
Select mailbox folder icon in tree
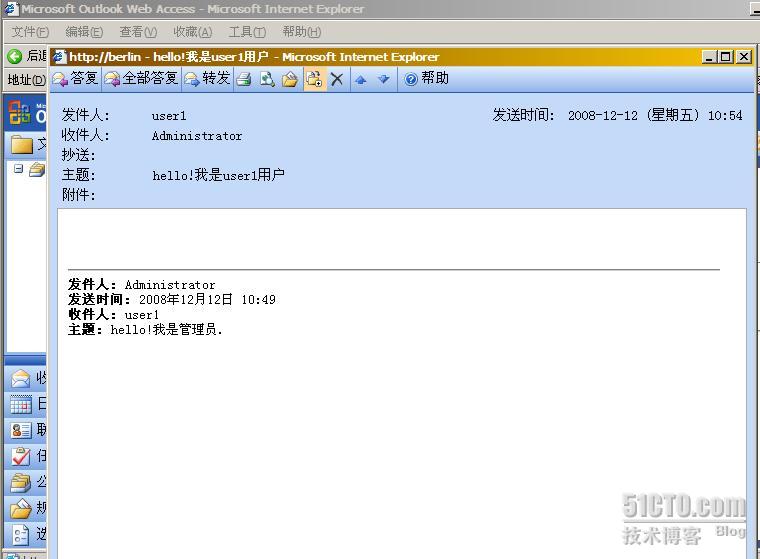36,170
